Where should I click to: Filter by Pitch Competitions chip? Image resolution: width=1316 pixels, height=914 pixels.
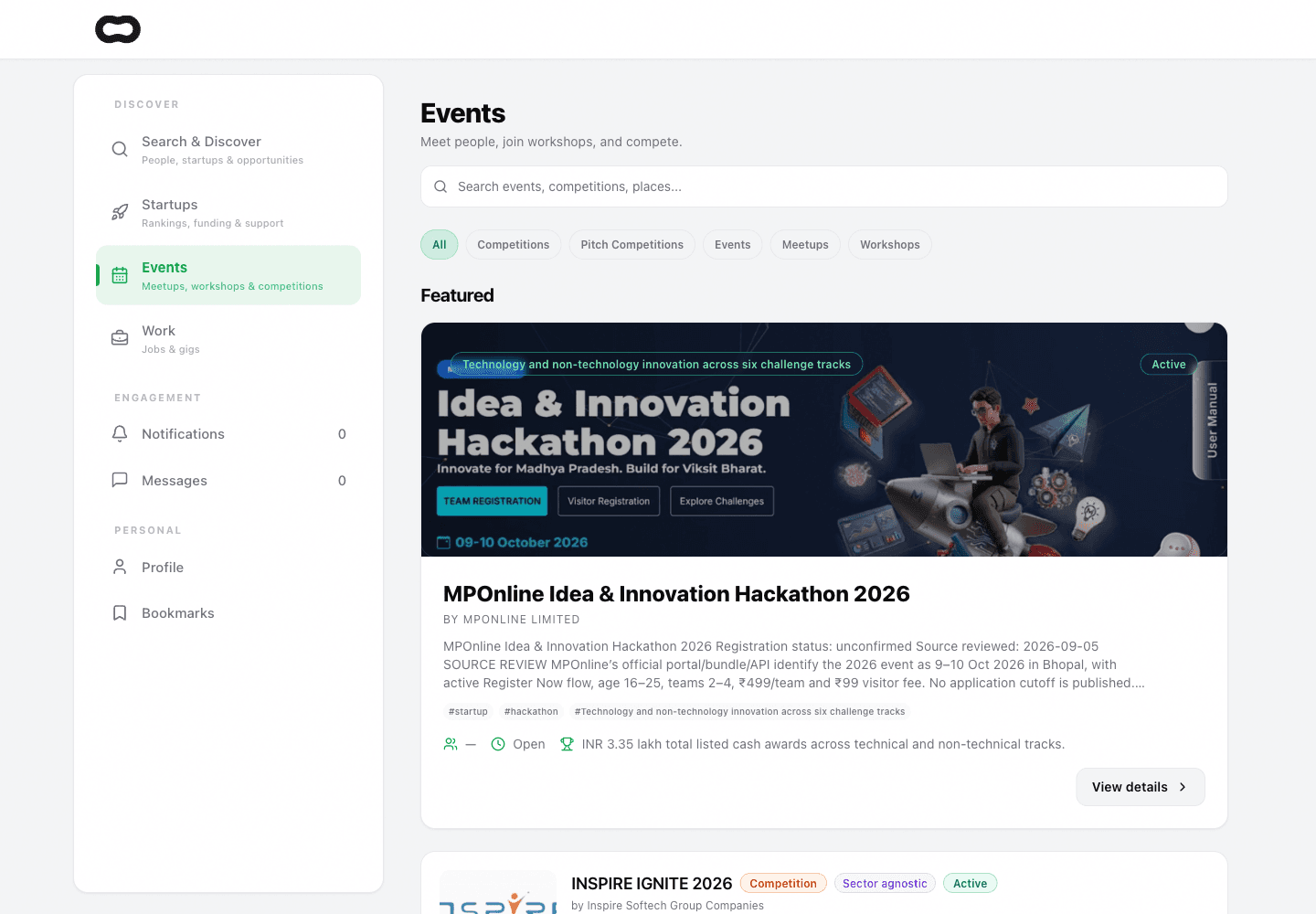tap(632, 244)
